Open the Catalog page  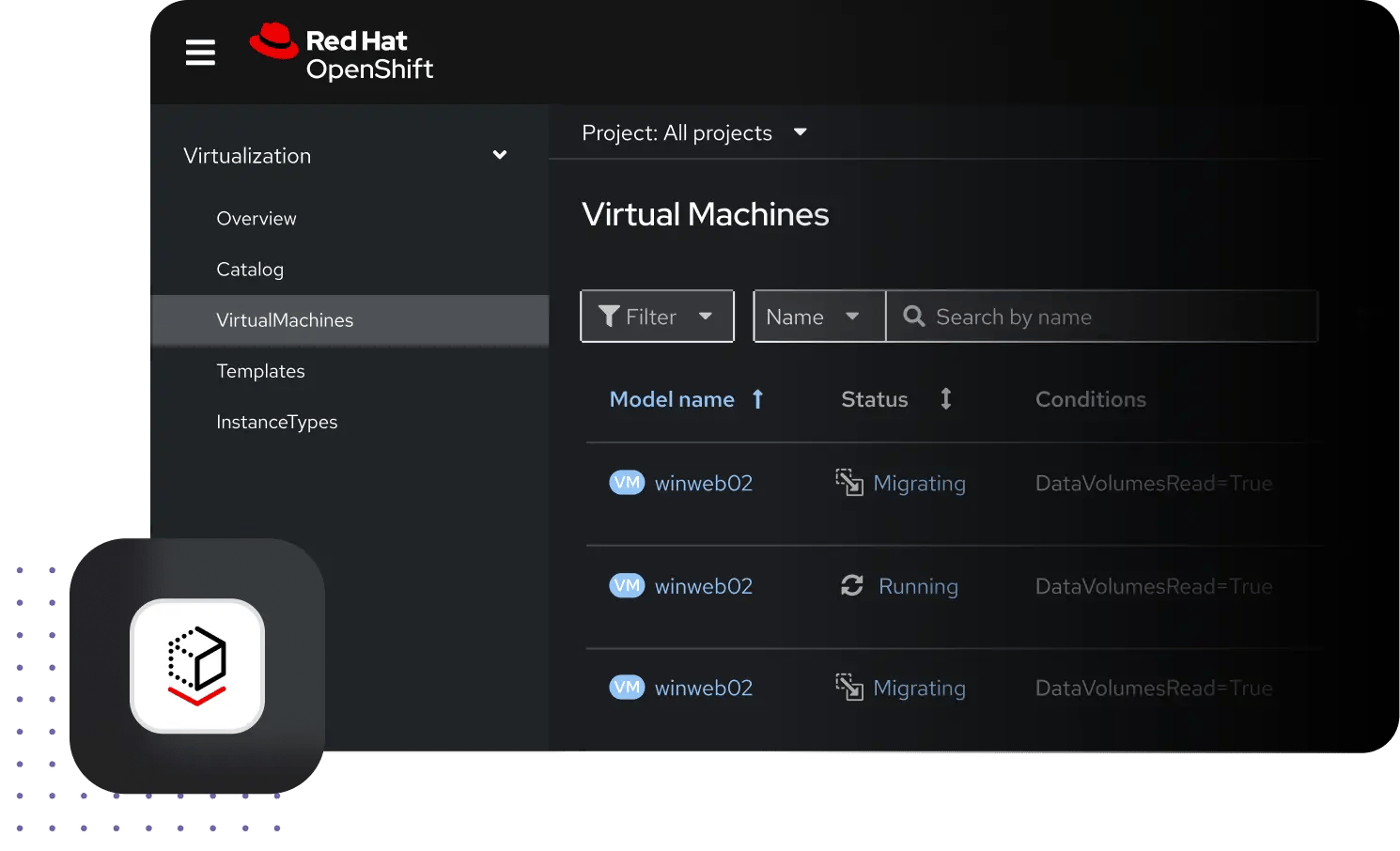point(250,270)
